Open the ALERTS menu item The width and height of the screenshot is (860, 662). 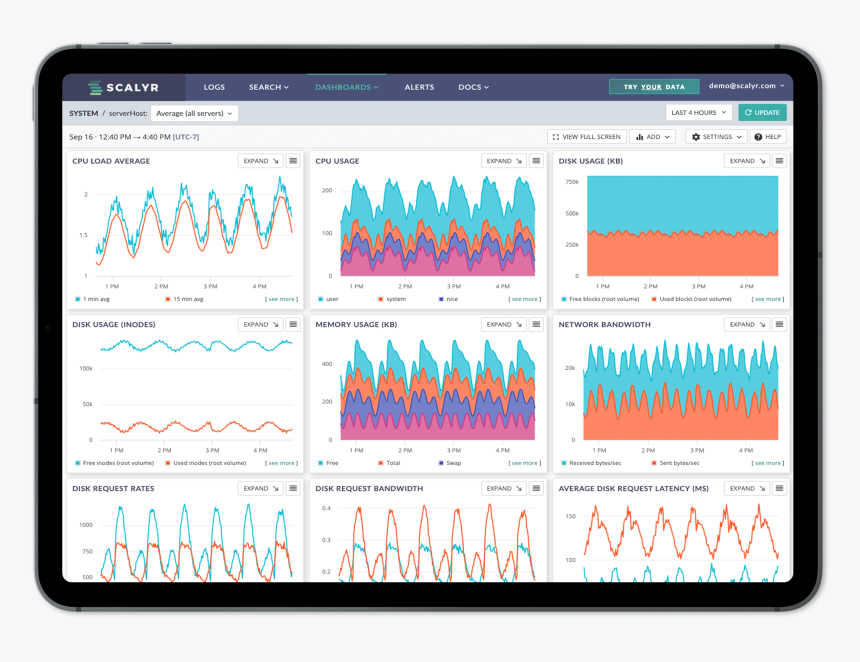point(419,87)
